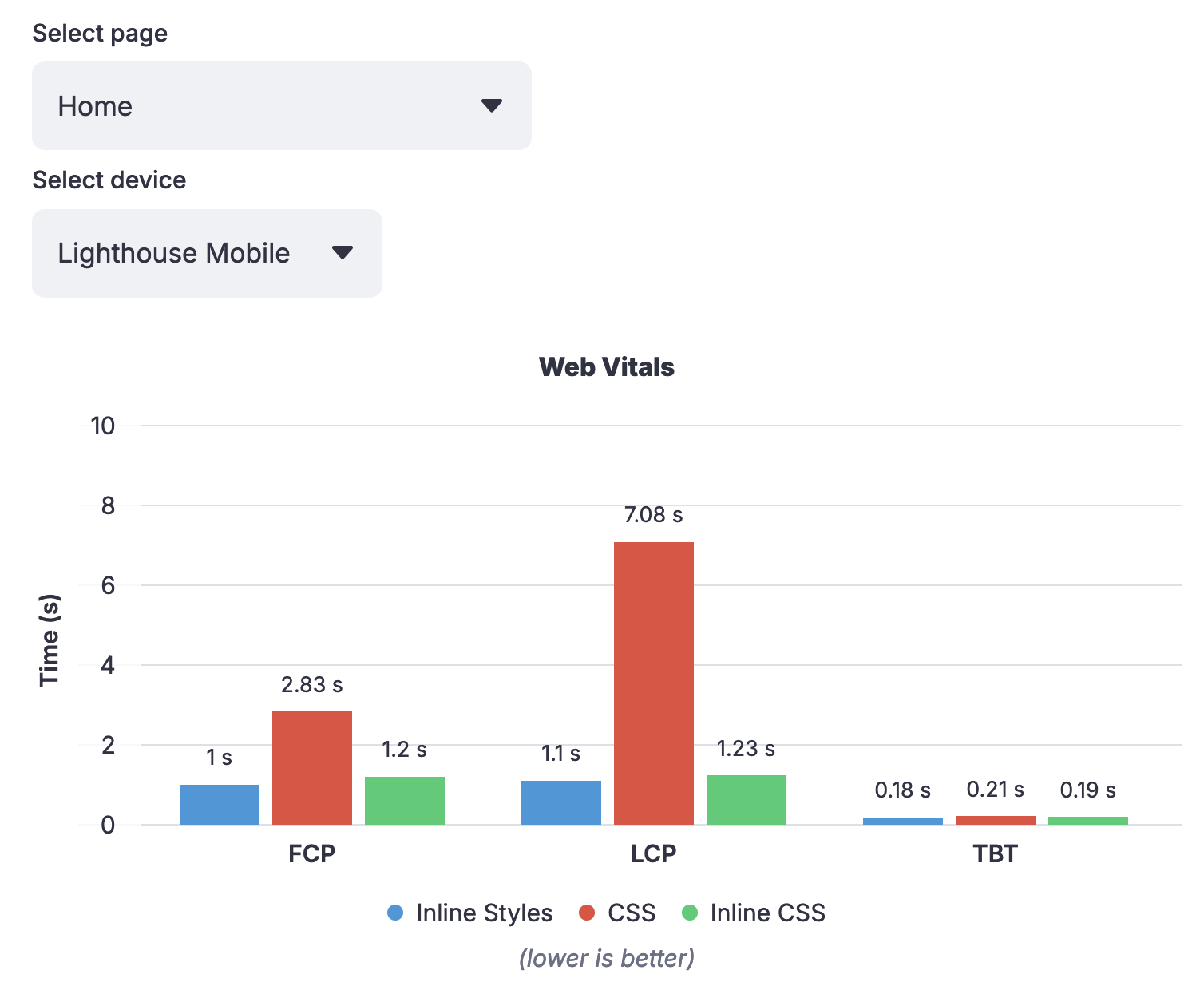Click the '7.08 s' value label
The width and height of the screenshot is (1204, 990).
point(654,515)
